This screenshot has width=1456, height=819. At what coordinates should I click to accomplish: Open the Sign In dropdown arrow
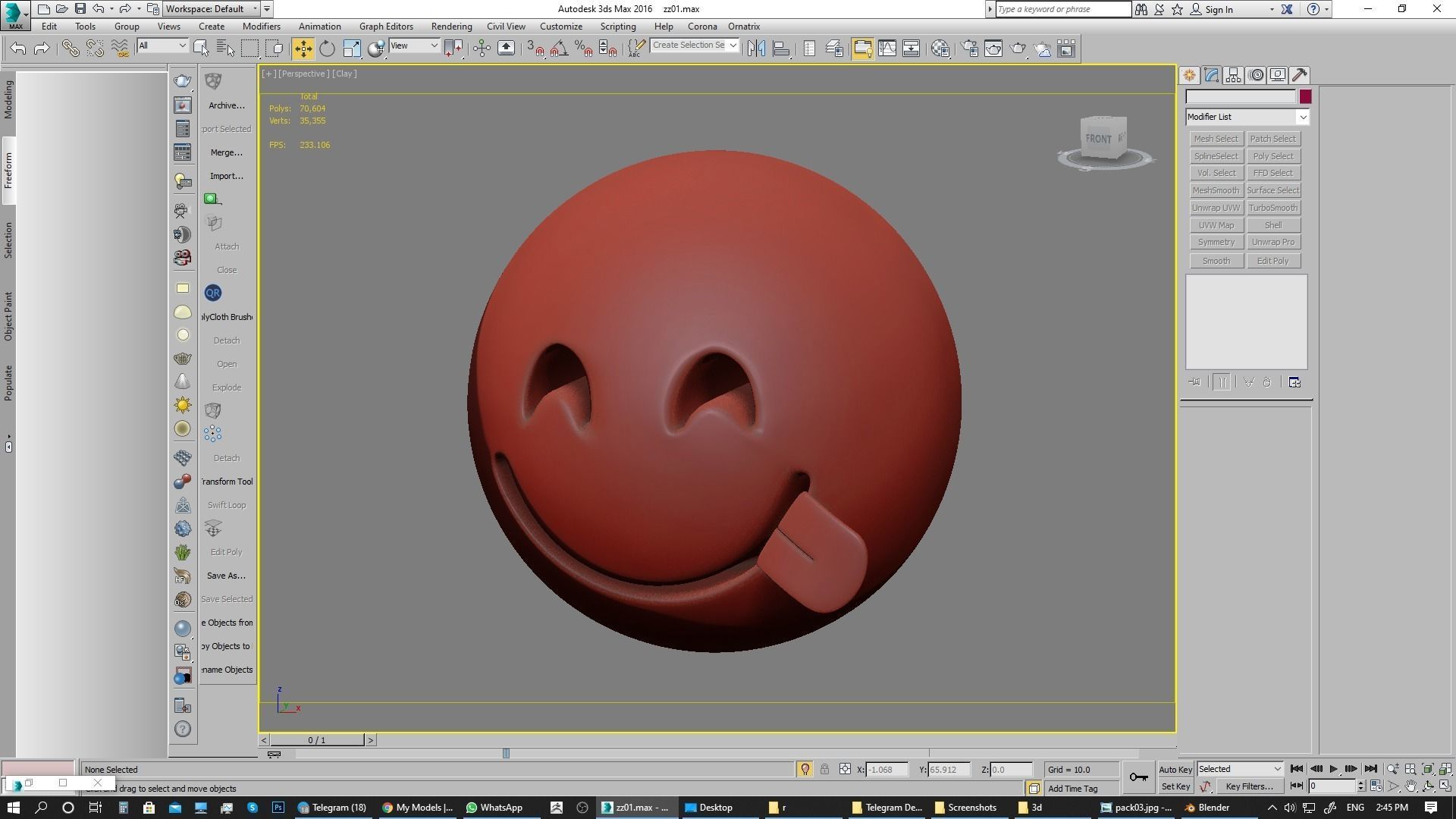click(1272, 9)
